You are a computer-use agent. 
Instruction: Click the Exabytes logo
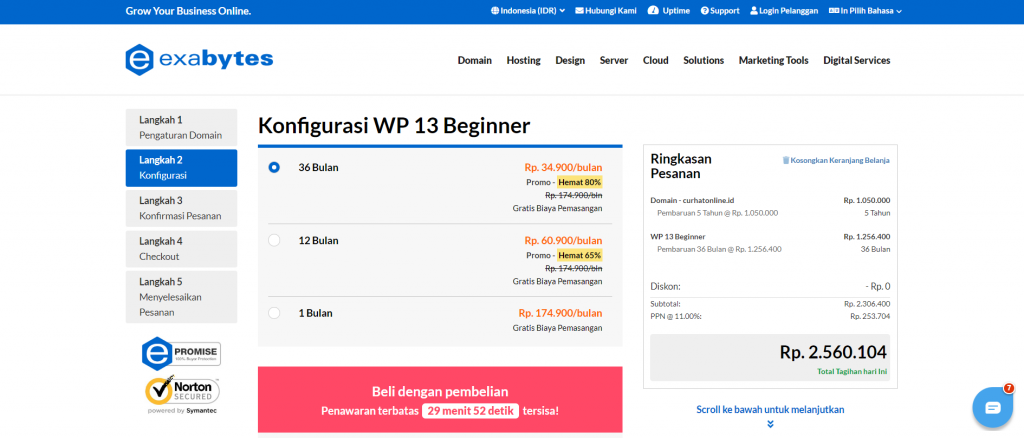(199, 60)
